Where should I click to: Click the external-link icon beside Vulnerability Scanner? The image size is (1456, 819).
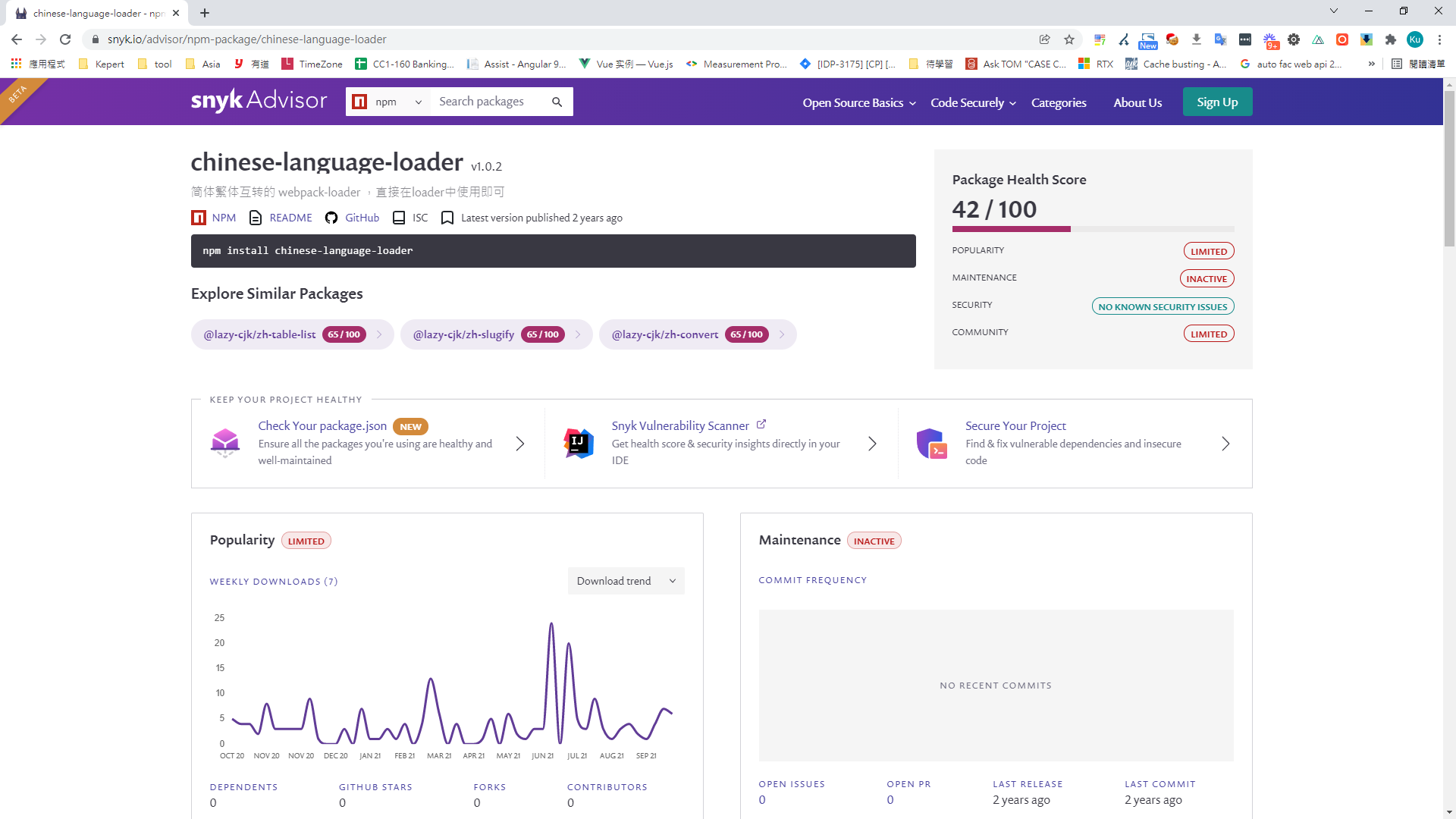click(761, 425)
